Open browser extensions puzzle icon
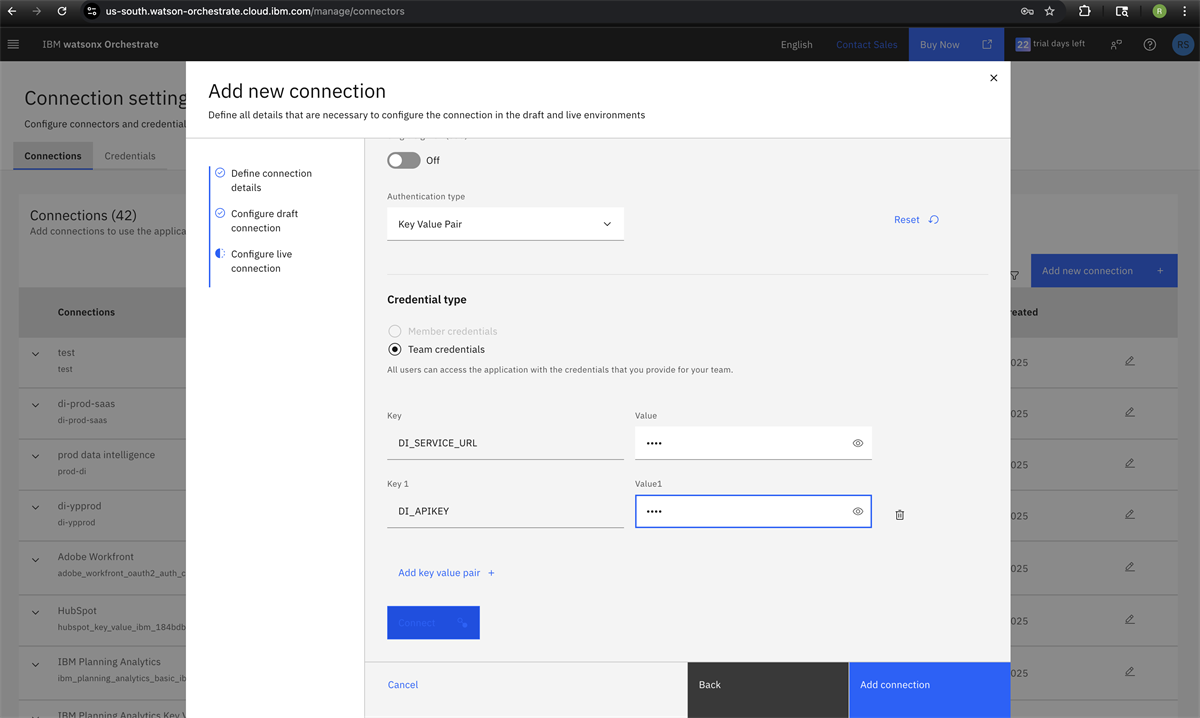This screenshot has height=718, width=1200. (x=1085, y=11)
